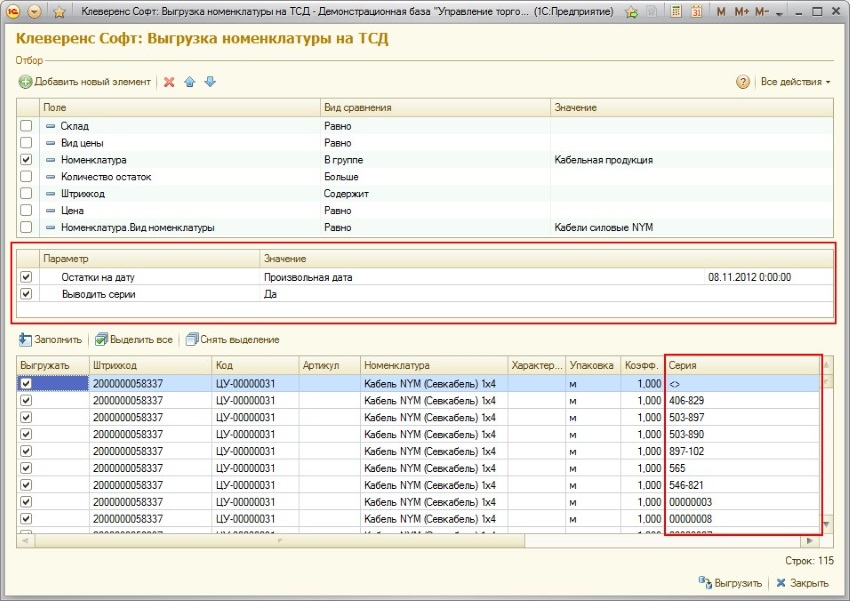Click Больше comparison for Количество остаток
Screen dimensions: 850x601
click(x=435, y=177)
